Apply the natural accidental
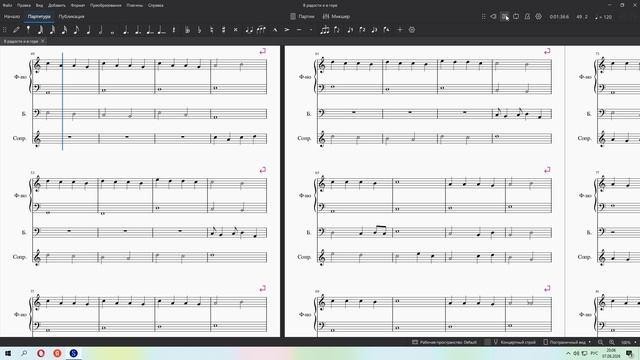 click(211, 29)
